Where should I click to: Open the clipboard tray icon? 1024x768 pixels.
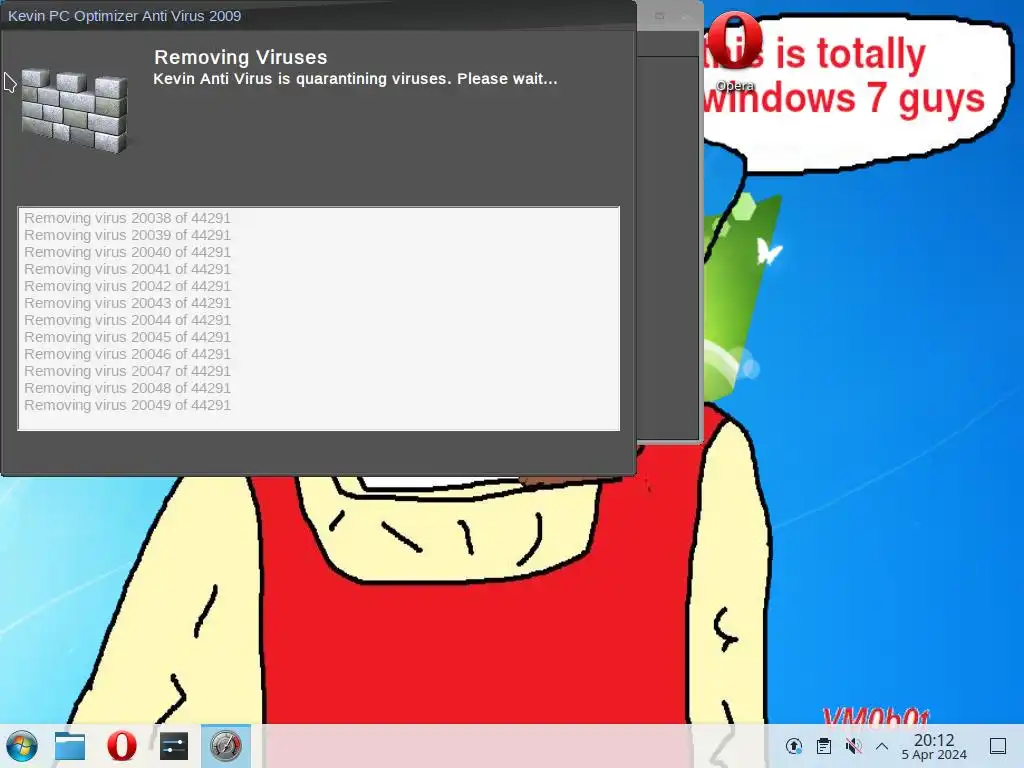point(824,746)
